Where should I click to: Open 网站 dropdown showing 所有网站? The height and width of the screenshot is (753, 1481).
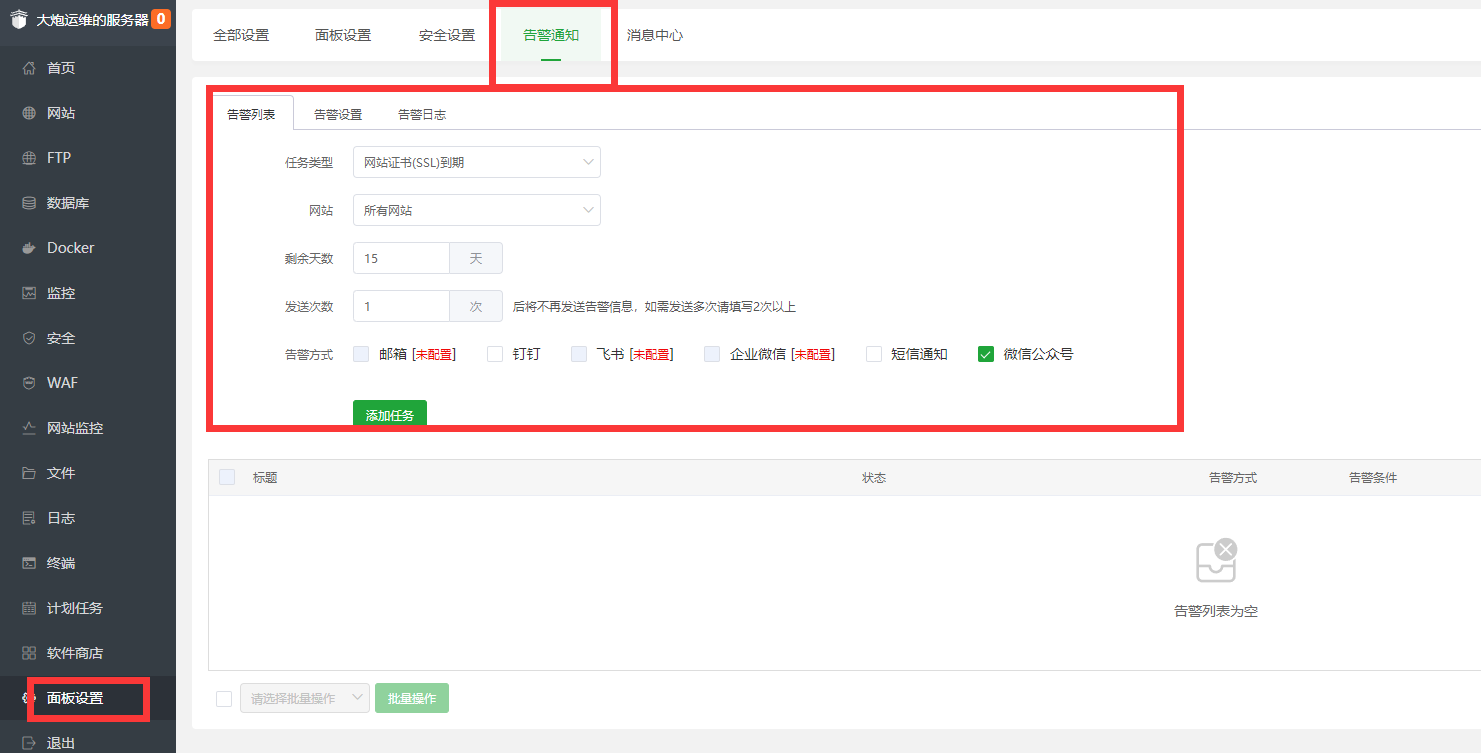[477, 210]
